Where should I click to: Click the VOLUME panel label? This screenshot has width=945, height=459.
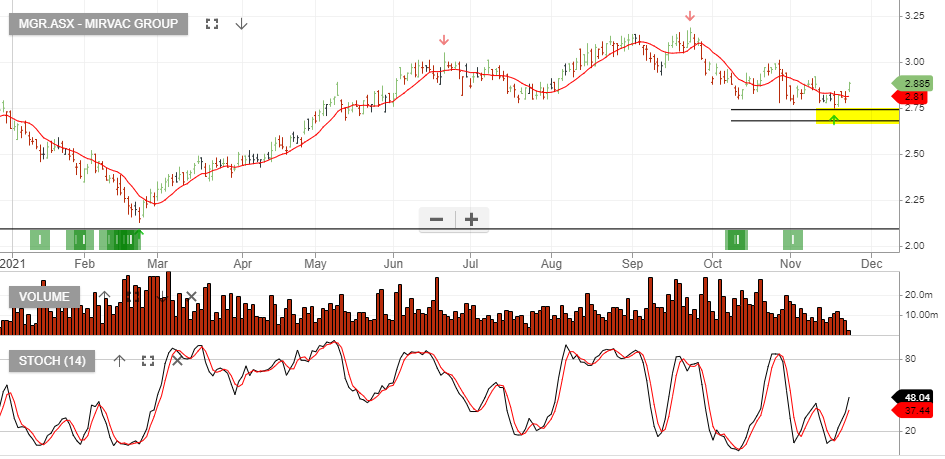point(44,297)
